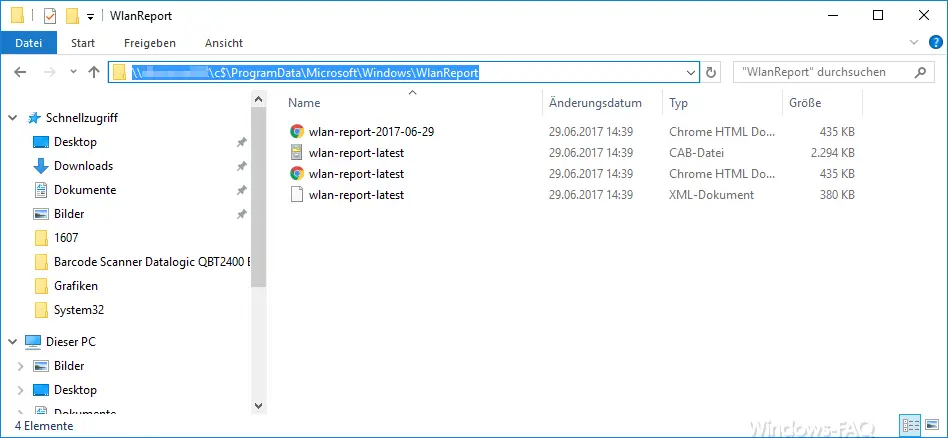The image size is (948, 438).
Task: Select Dieser PC in navigation pane
Action: 70,342
